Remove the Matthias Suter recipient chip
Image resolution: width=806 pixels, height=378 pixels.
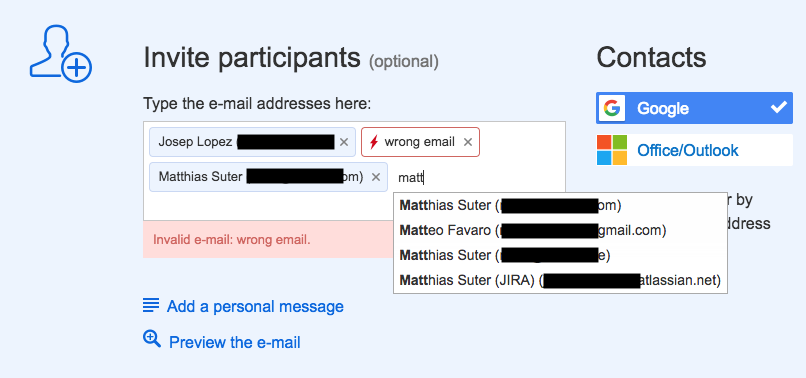point(376,177)
